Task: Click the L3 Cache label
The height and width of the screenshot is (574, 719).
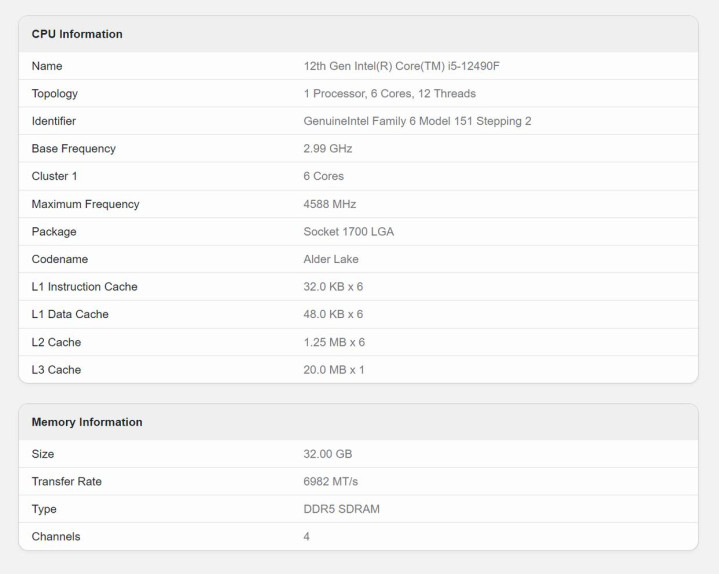Action: pyautogui.click(x=56, y=370)
